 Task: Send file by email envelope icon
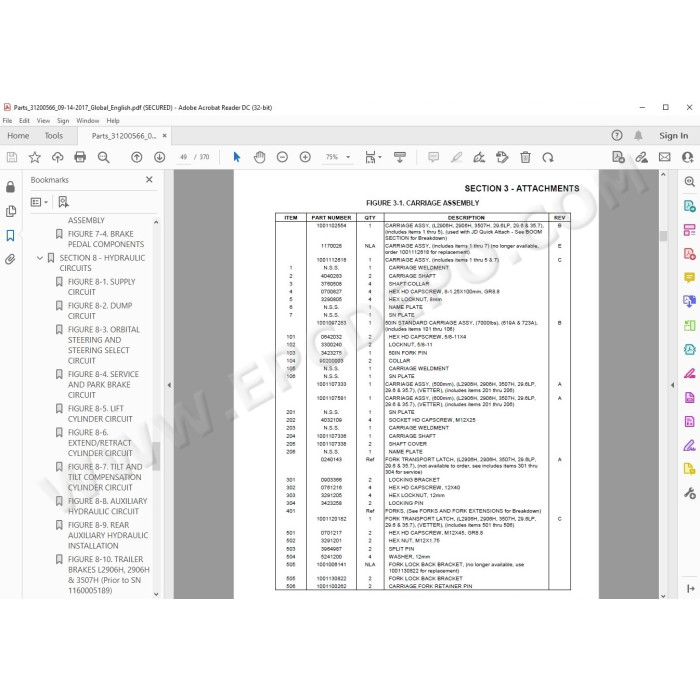[664, 157]
